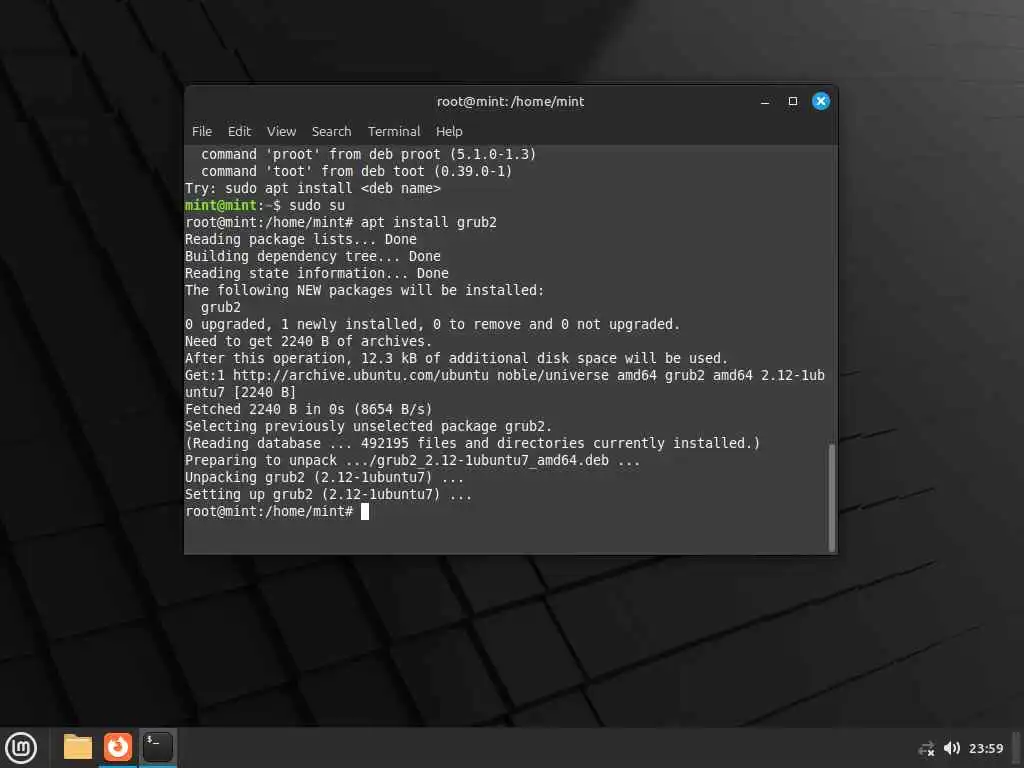The width and height of the screenshot is (1024, 768).
Task: Click the terminal vertical scrollbar handle
Action: click(832, 498)
